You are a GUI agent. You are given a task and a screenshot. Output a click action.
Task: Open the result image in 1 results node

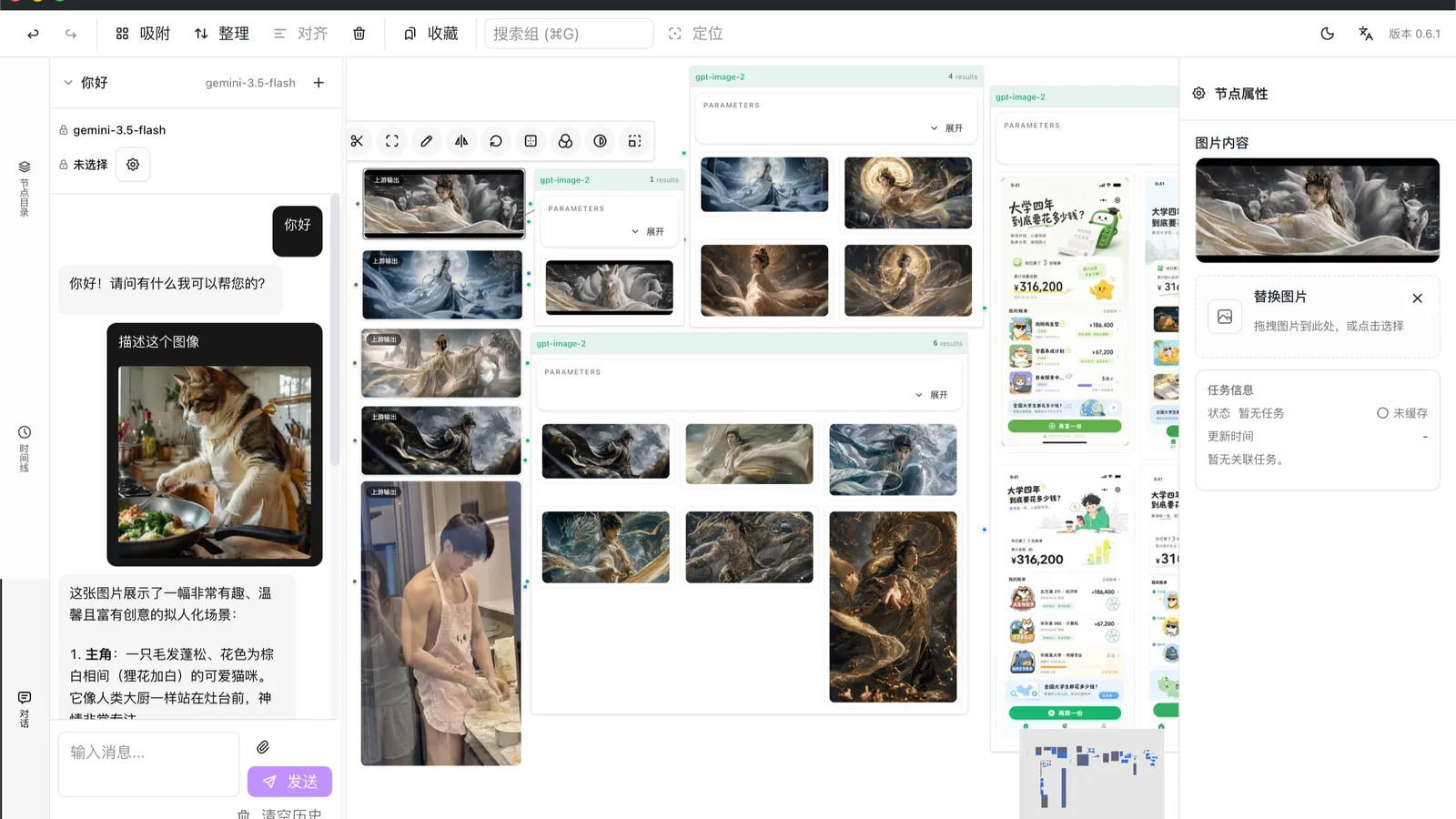[610, 288]
